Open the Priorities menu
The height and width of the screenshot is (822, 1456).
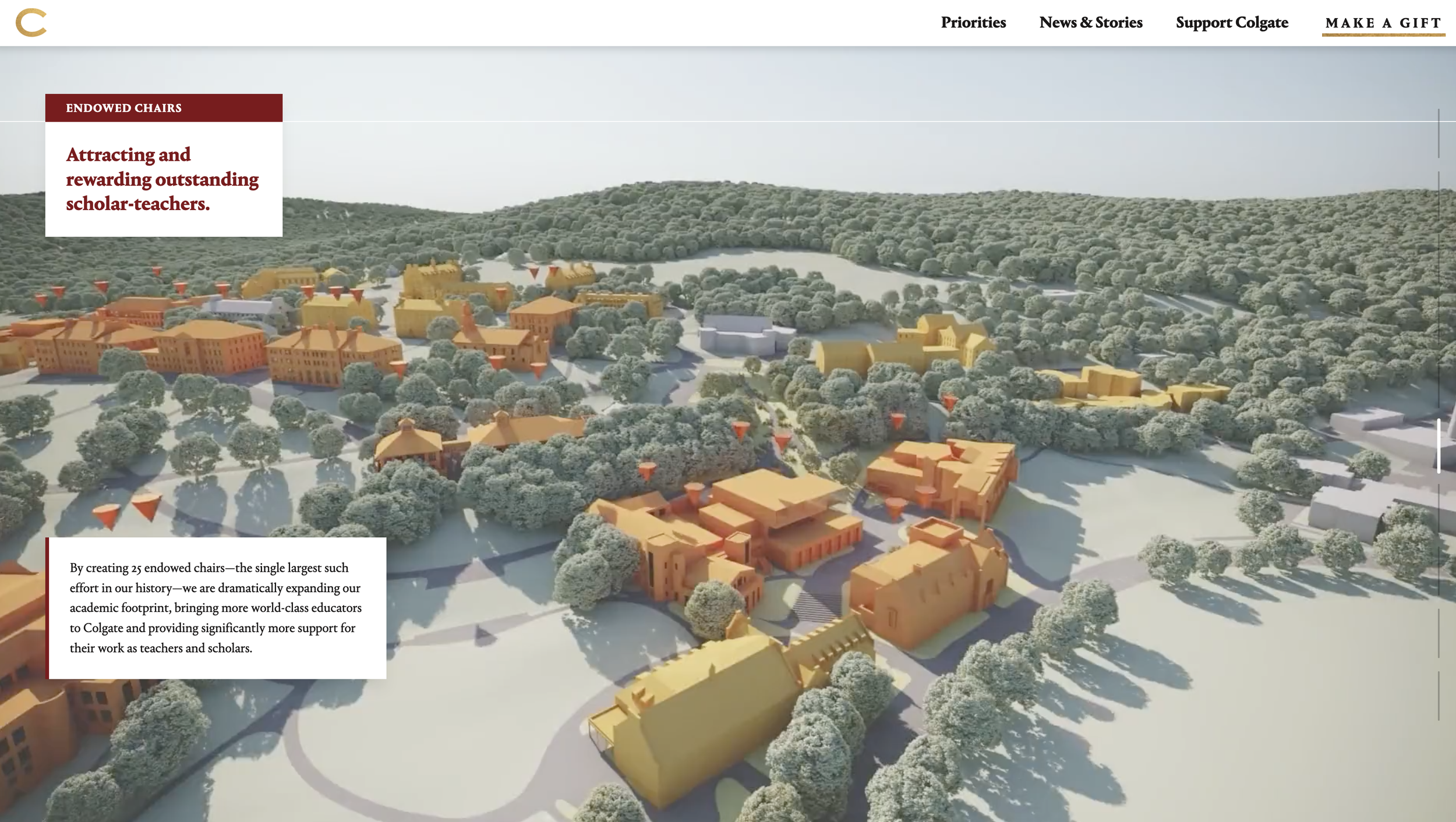tap(973, 23)
